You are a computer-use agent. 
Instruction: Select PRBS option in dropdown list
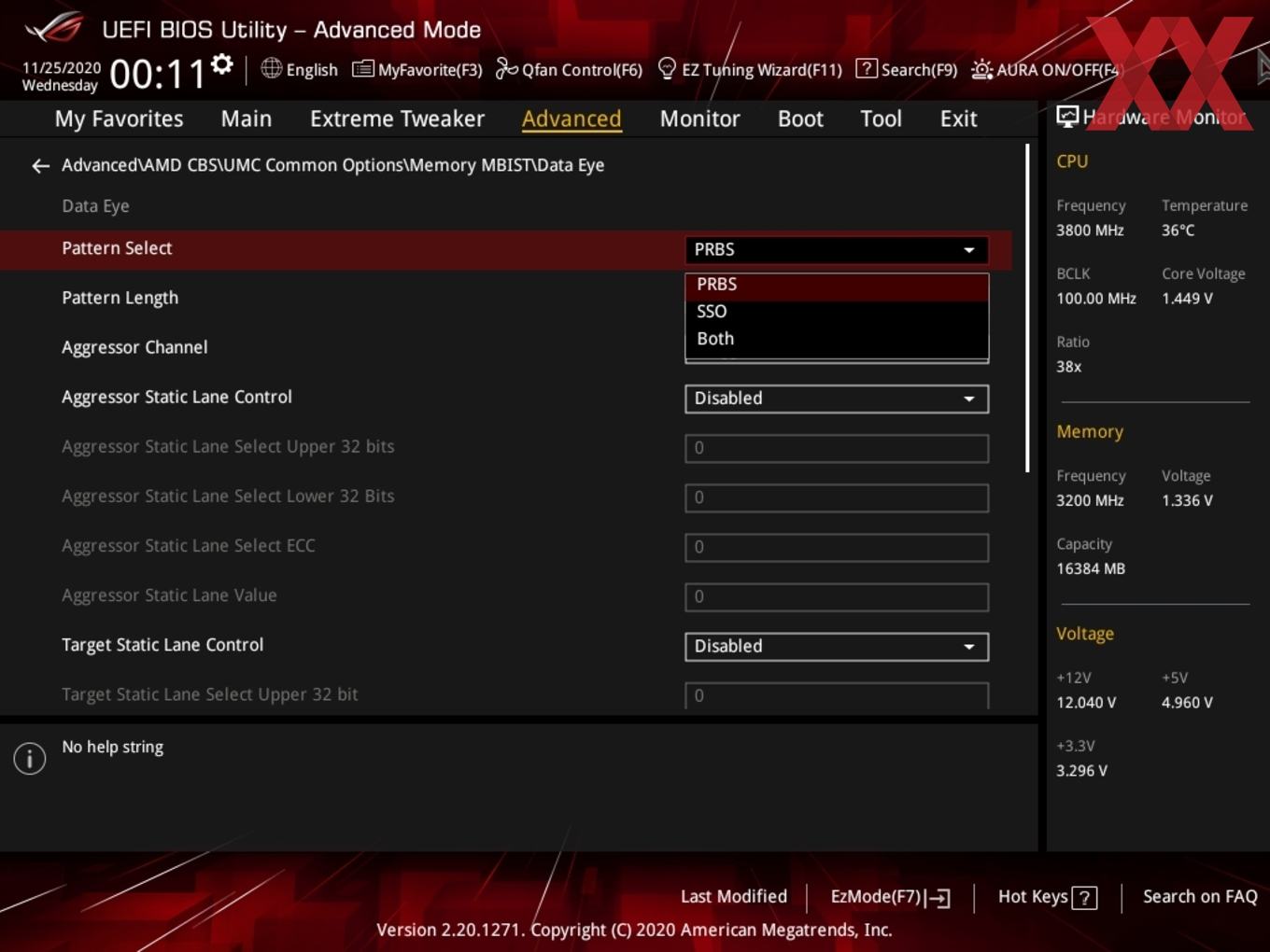point(837,285)
